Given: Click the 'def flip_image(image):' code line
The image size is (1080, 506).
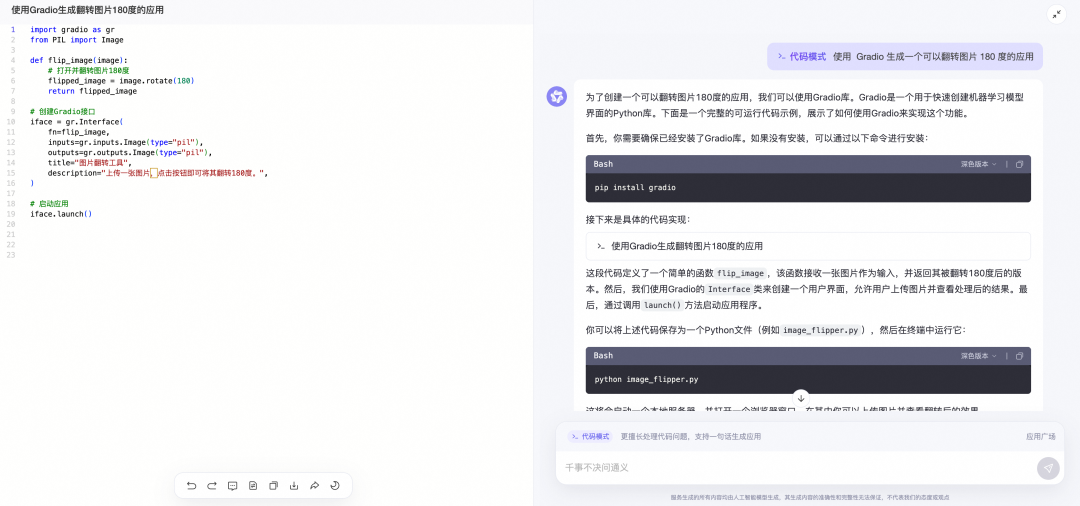Looking at the screenshot, I should pyautogui.click(x=79, y=61).
